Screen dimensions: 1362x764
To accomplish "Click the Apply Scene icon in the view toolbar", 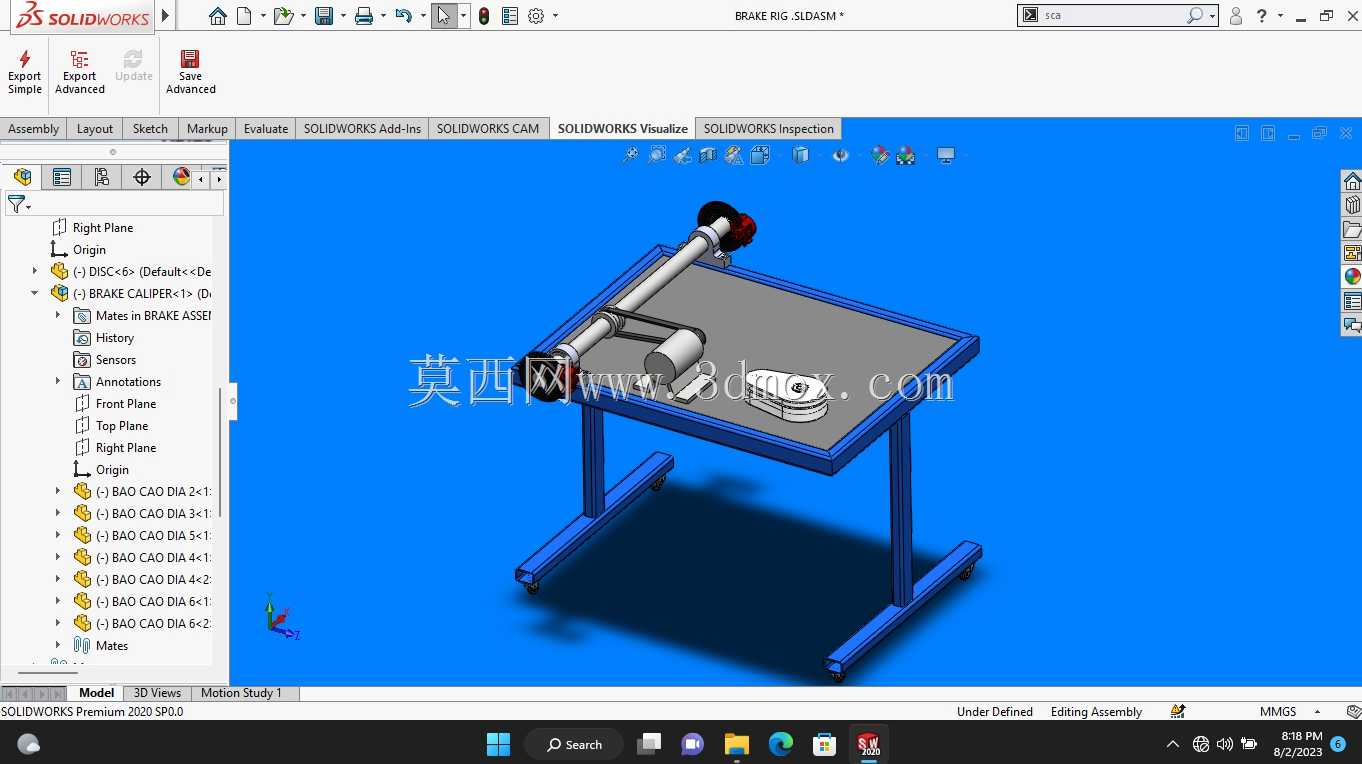I will click(x=906, y=155).
